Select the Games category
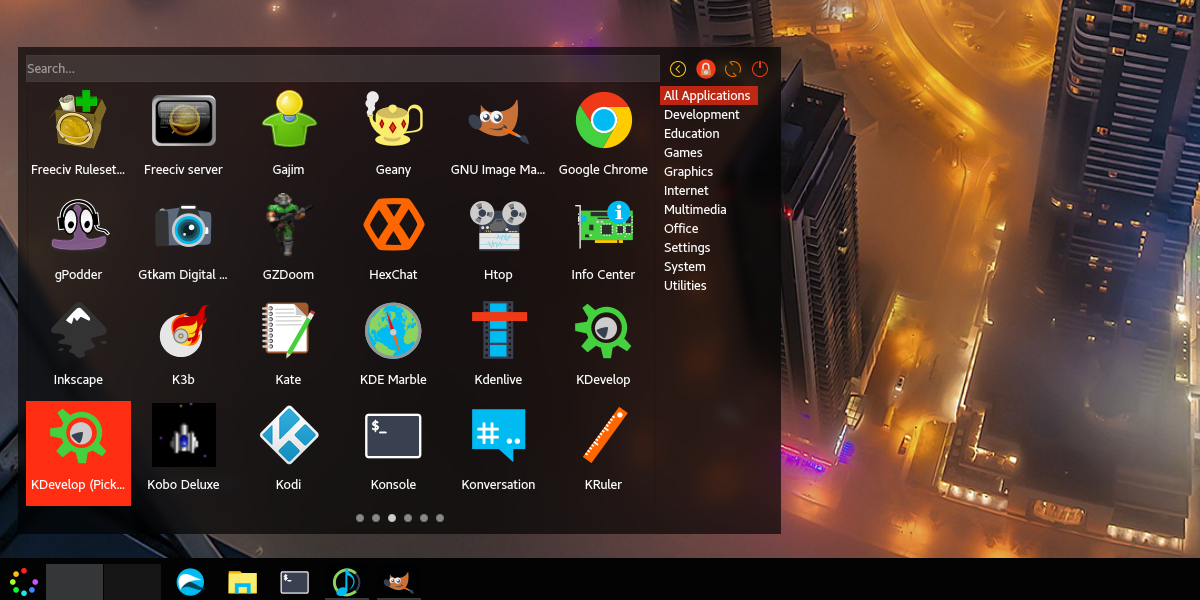 [x=683, y=152]
